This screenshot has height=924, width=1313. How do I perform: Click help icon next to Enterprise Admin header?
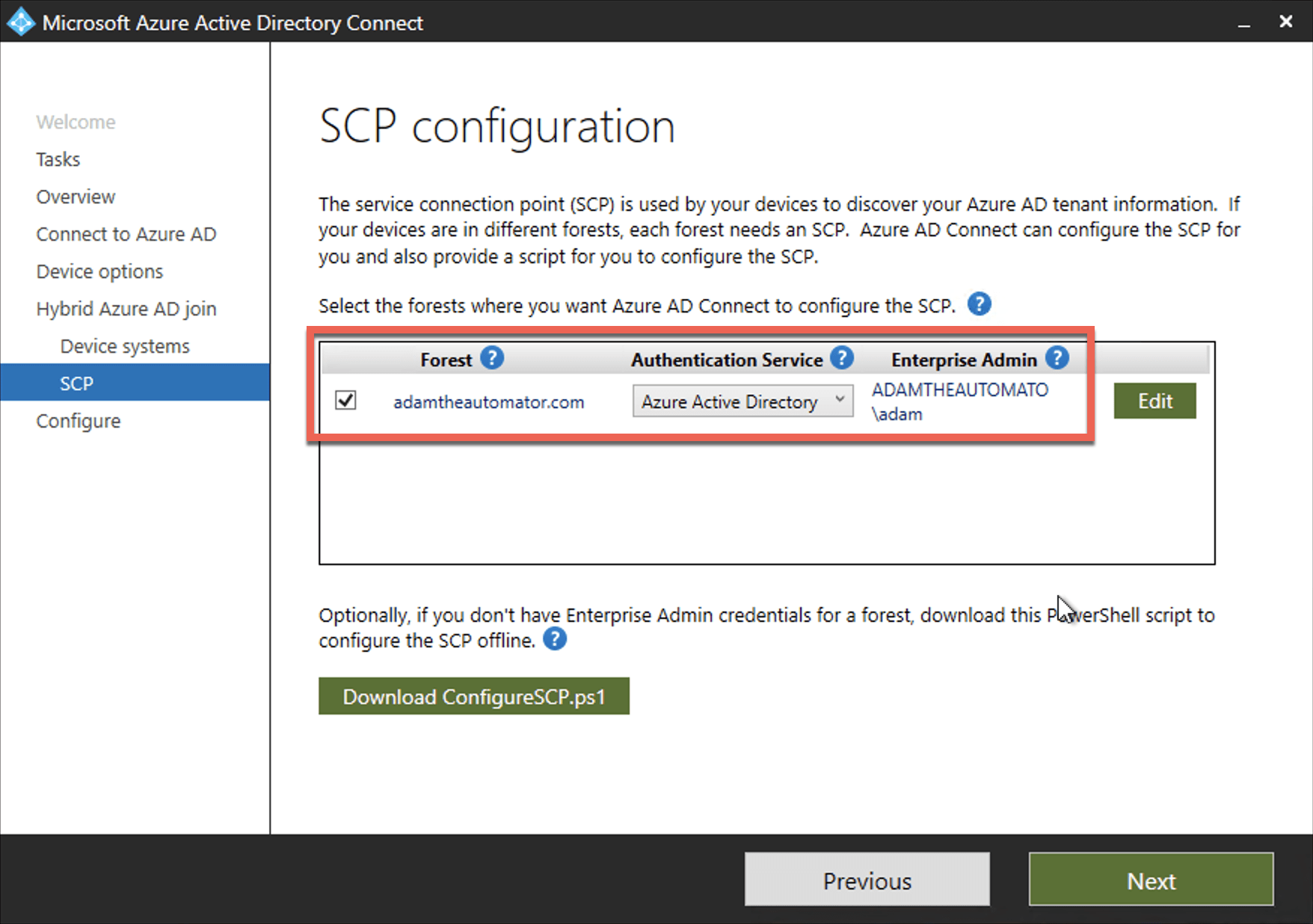[1057, 358]
